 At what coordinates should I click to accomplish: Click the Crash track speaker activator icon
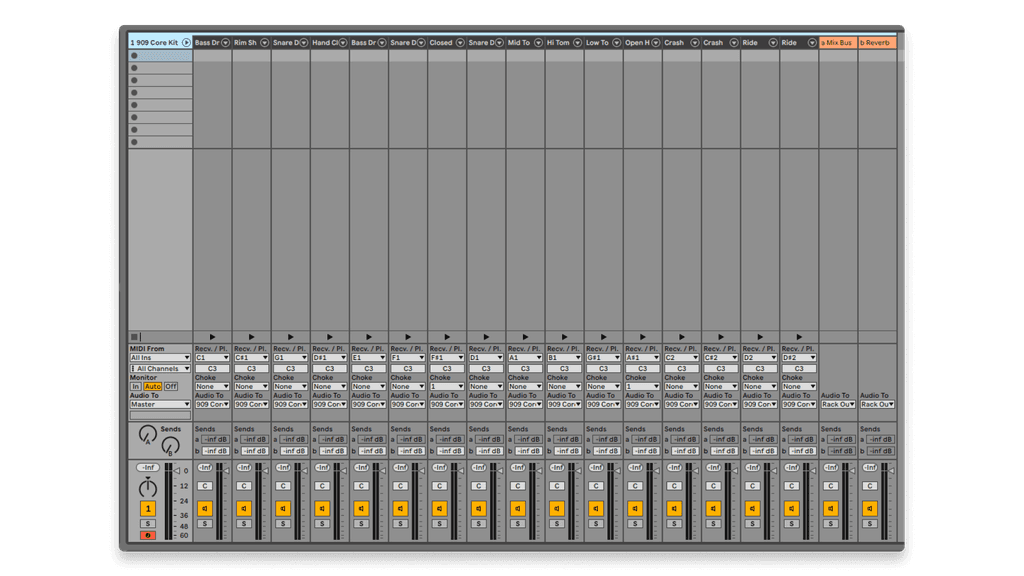pos(675,509)
